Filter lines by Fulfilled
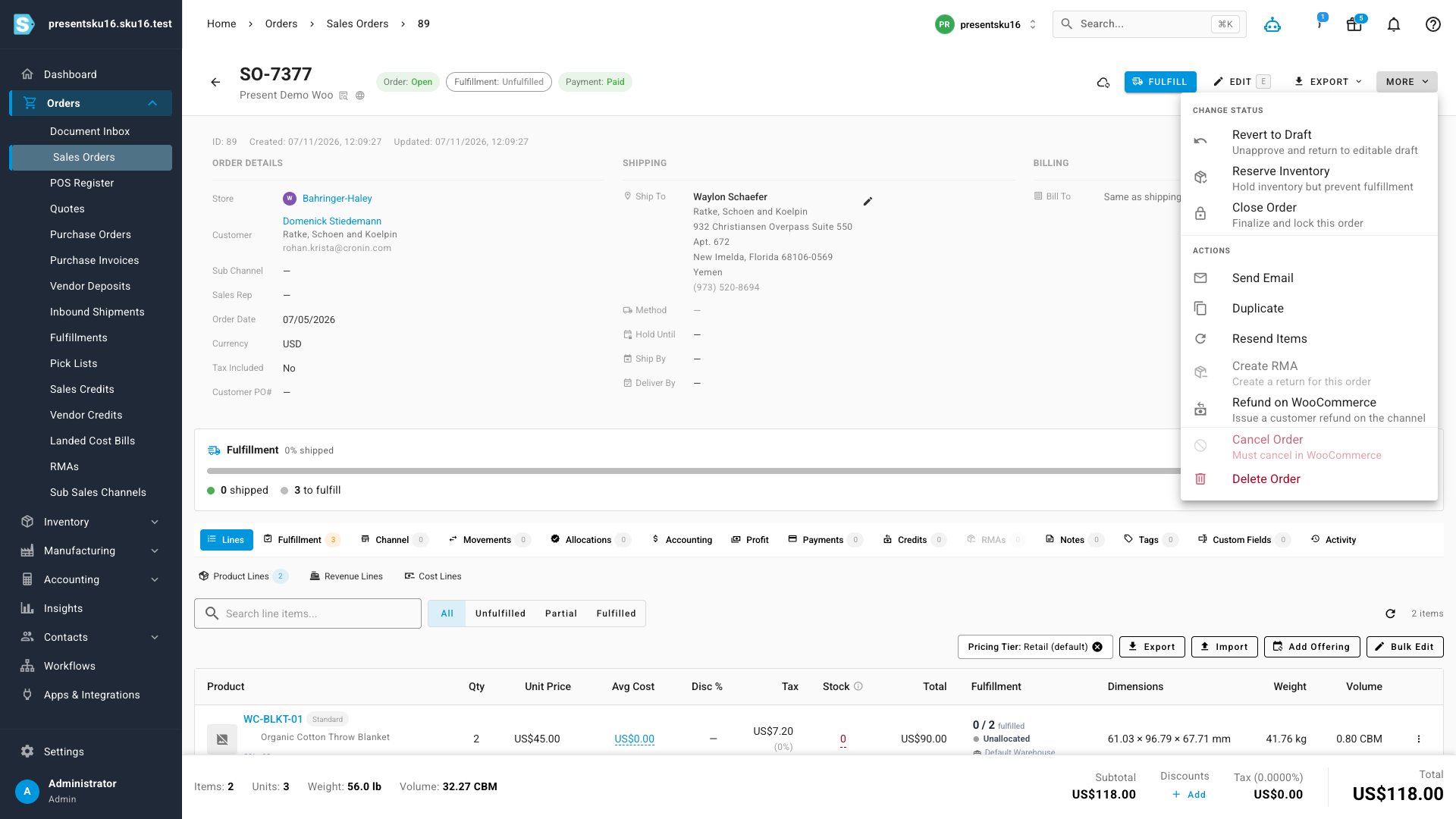This screenshot has width=1456, height=819. click(x=616, y=613)
